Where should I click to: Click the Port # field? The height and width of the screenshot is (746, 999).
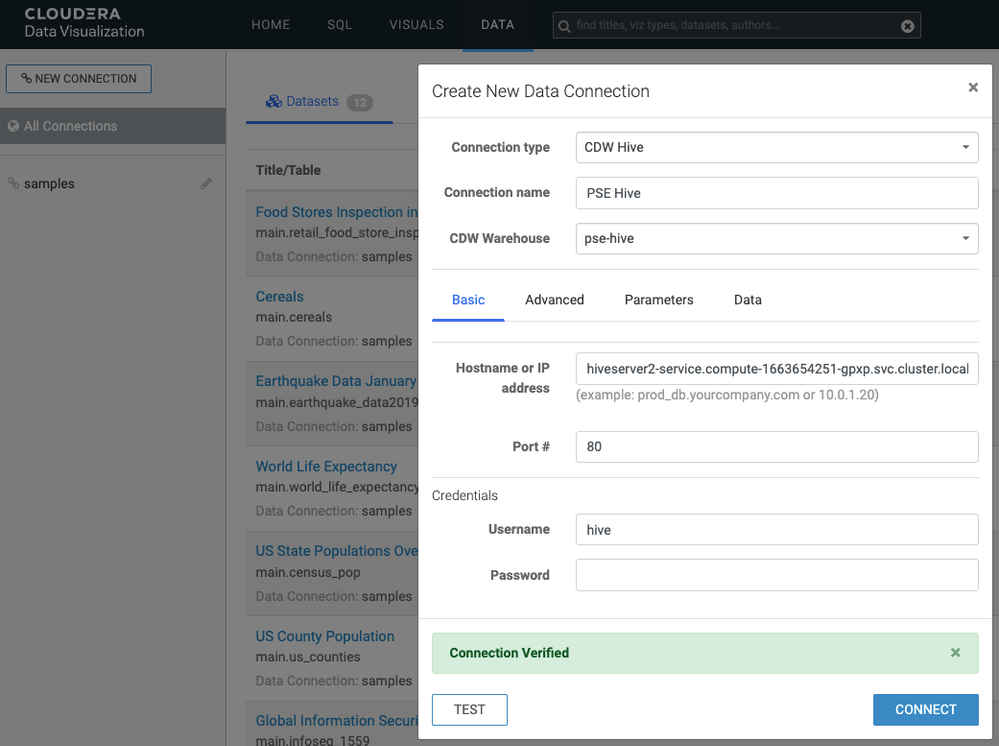tap(777, 447)
